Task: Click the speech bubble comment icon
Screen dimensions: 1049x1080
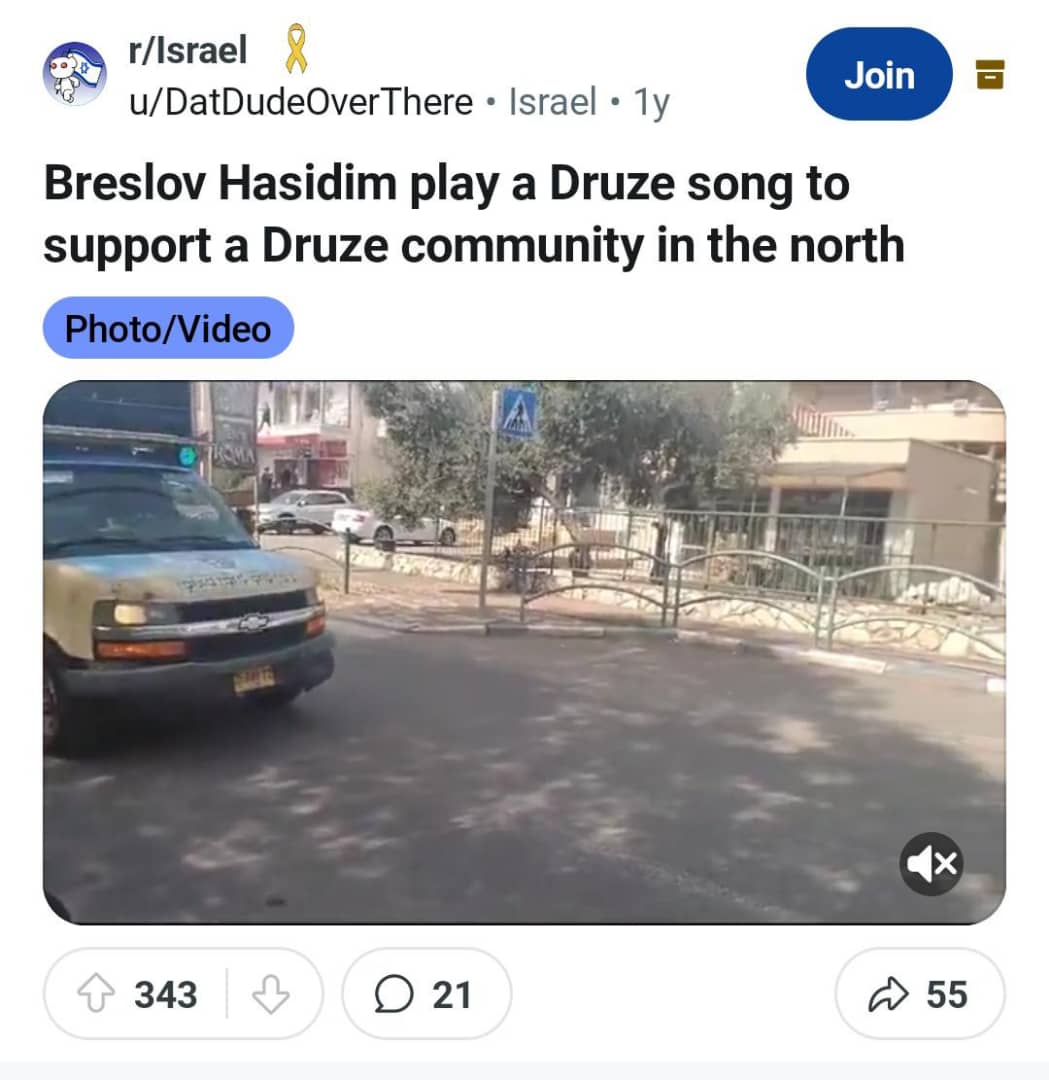Action: pos(394,994)
